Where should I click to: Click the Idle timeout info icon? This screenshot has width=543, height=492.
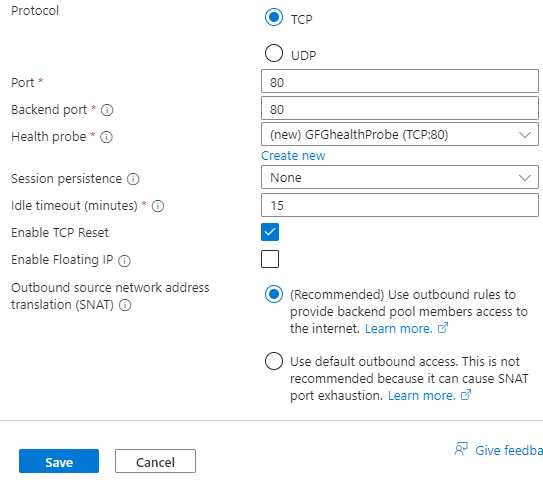(158, 206)
